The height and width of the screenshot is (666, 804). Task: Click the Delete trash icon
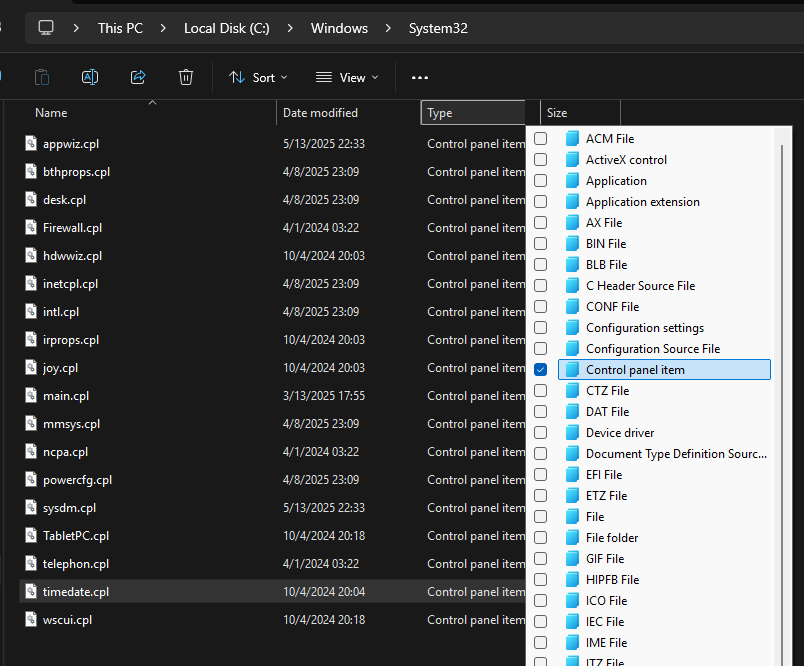pyautogui.click(x=186, y=77)
